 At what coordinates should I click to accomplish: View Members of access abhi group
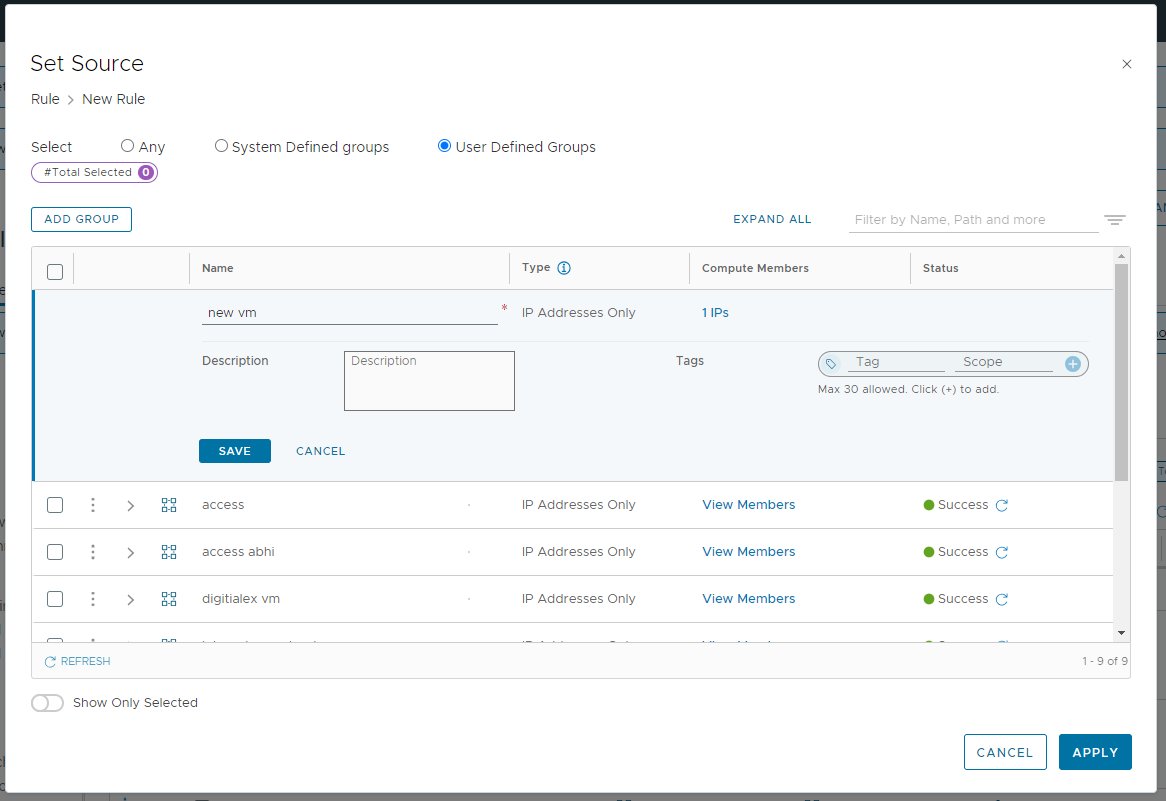(x=748, y=552)
